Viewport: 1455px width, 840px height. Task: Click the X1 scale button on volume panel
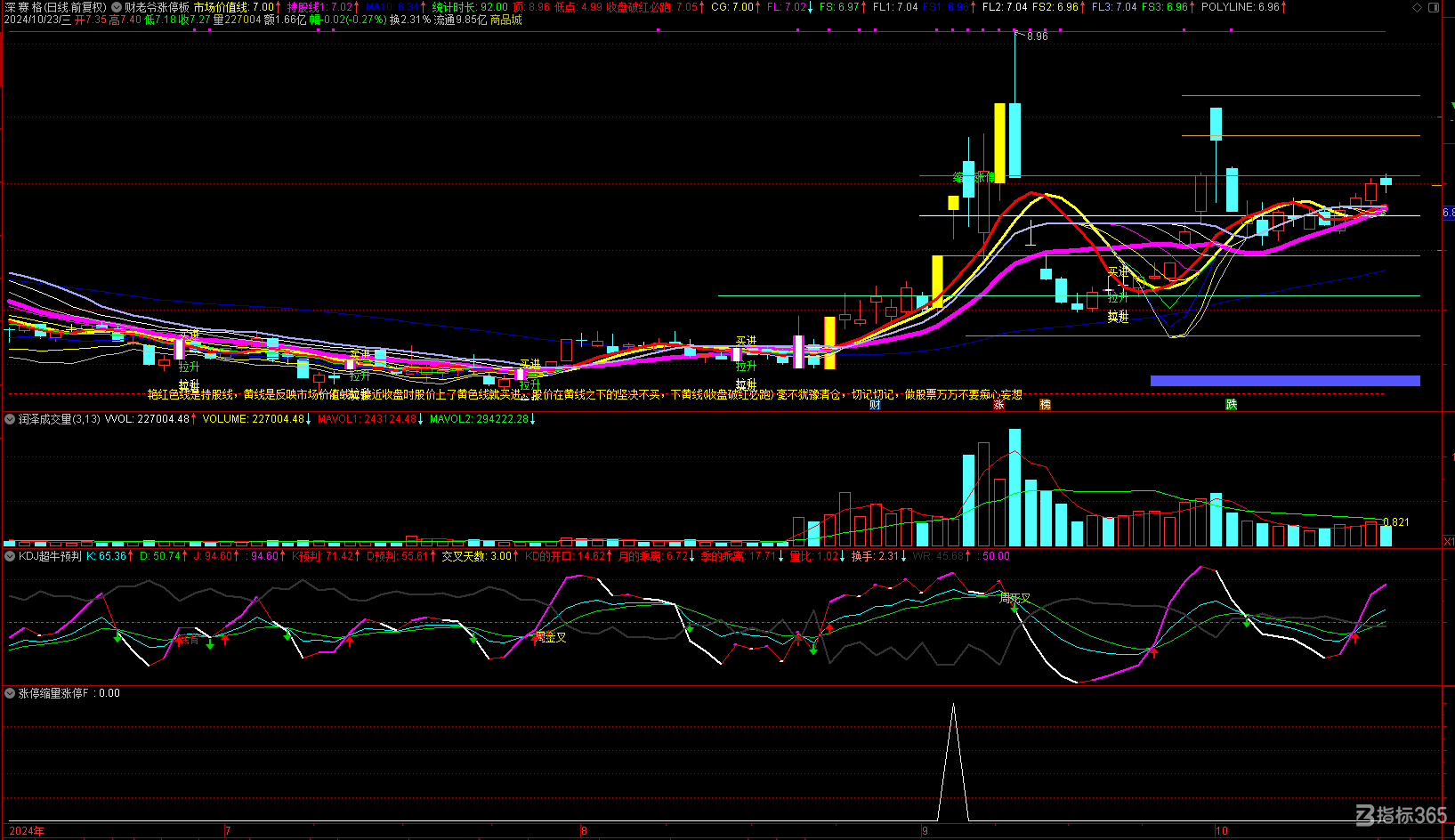click(x=1449, y=541)
